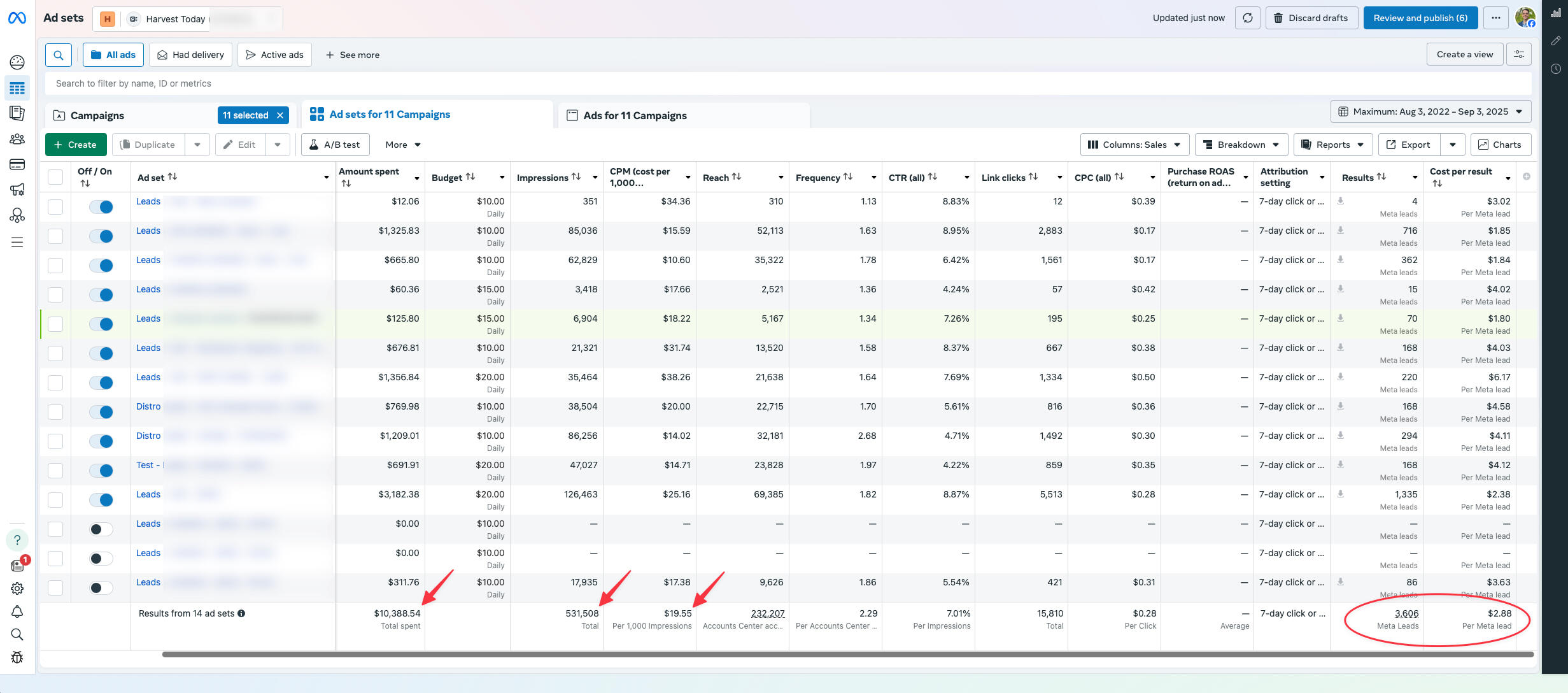This screenshot has height=693, width=1568.
Task: Select the Had delivery filter tab
Action: 190,55
